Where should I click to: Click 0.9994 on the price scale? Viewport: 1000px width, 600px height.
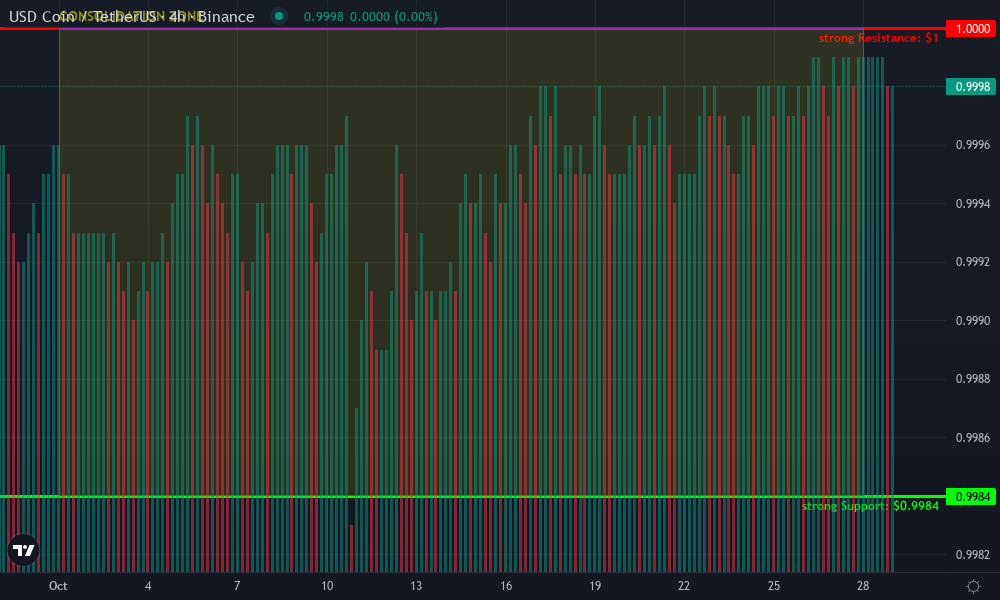[972, 204]
